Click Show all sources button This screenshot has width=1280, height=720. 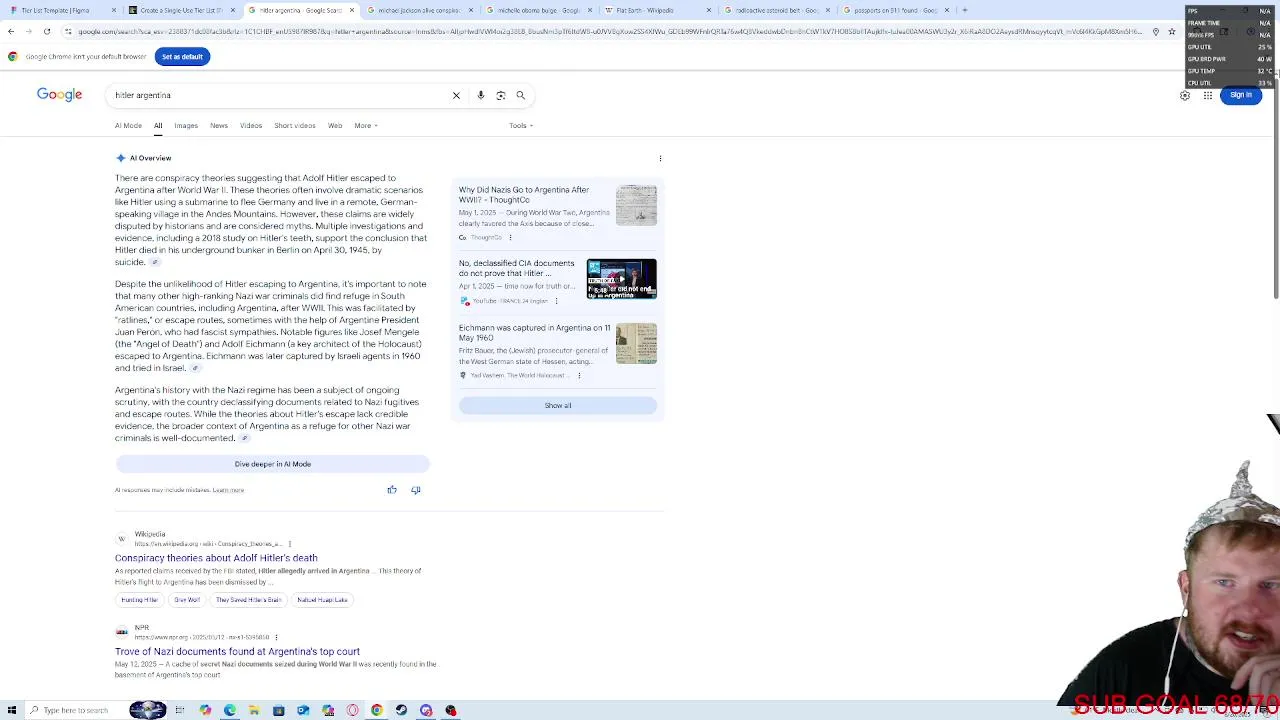tap(558, 405)
